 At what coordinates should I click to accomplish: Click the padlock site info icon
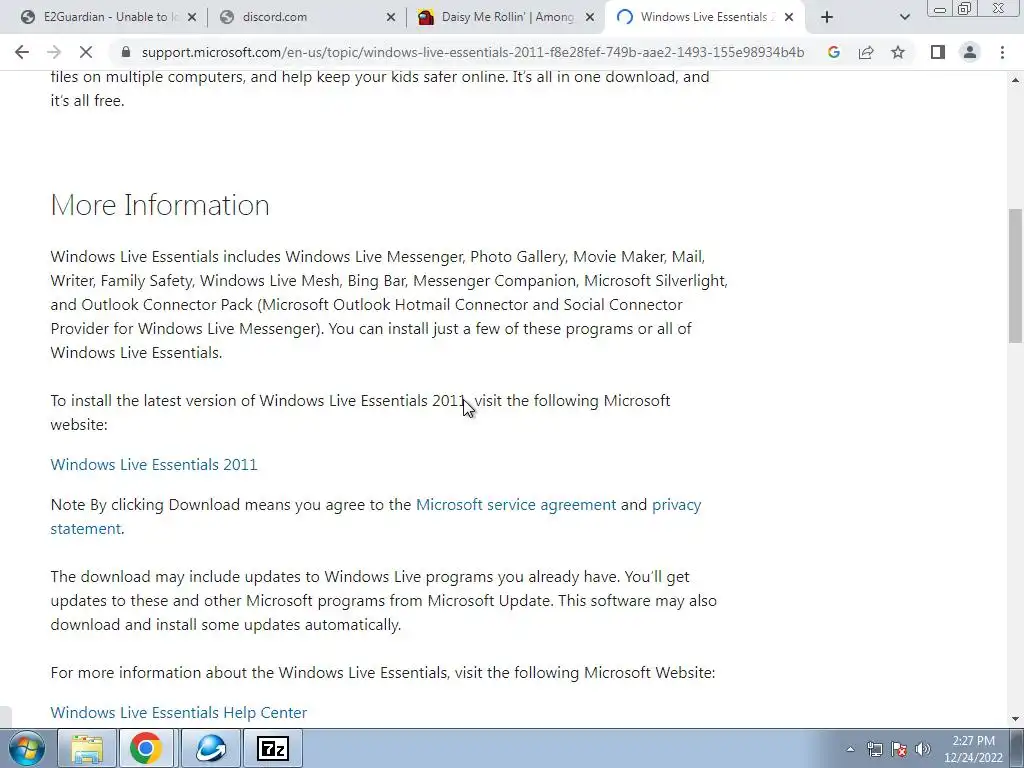pyautogui.click(x=127, y=52)
